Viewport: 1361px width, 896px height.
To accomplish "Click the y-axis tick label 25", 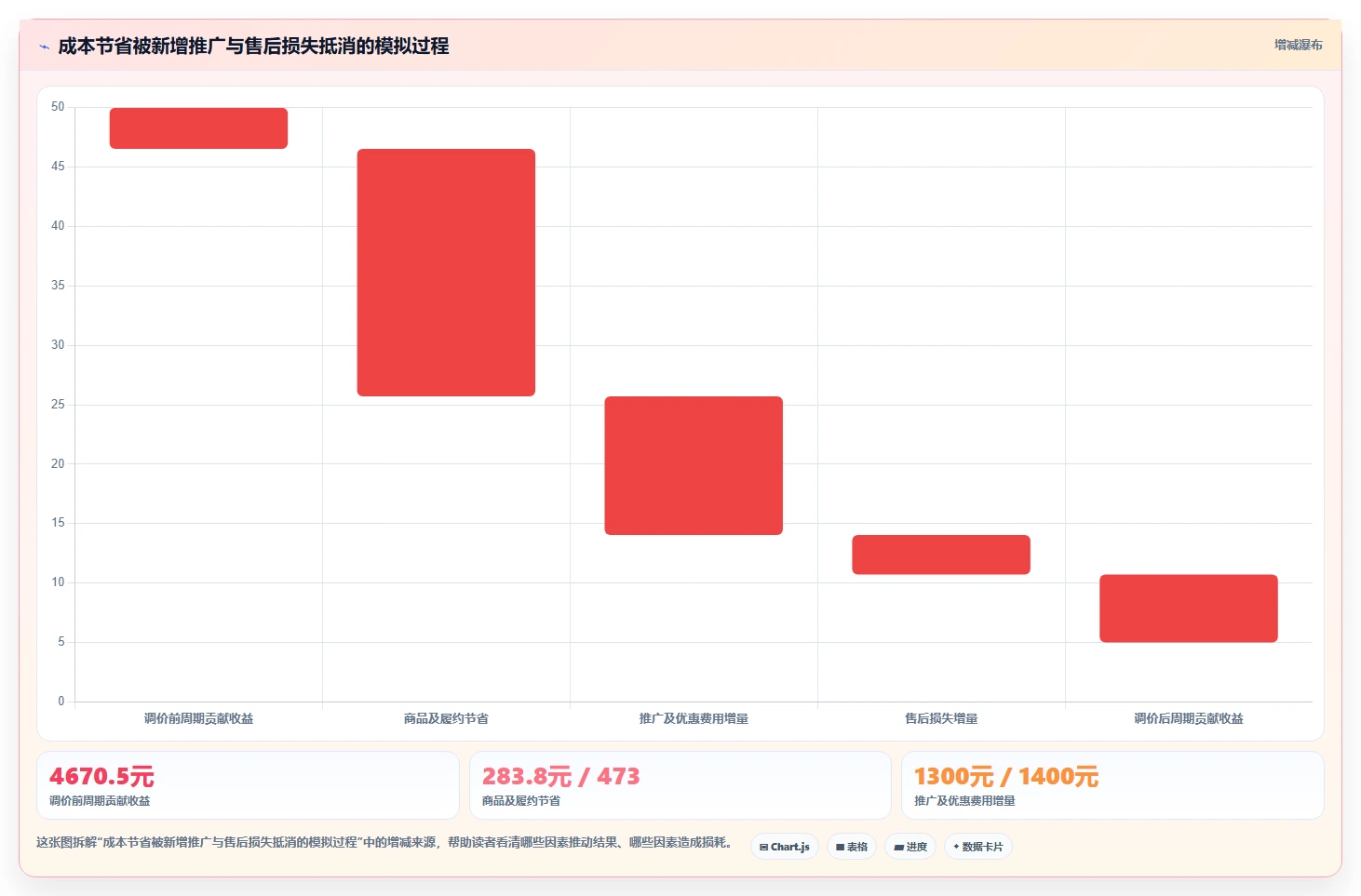I will point(58,405).
